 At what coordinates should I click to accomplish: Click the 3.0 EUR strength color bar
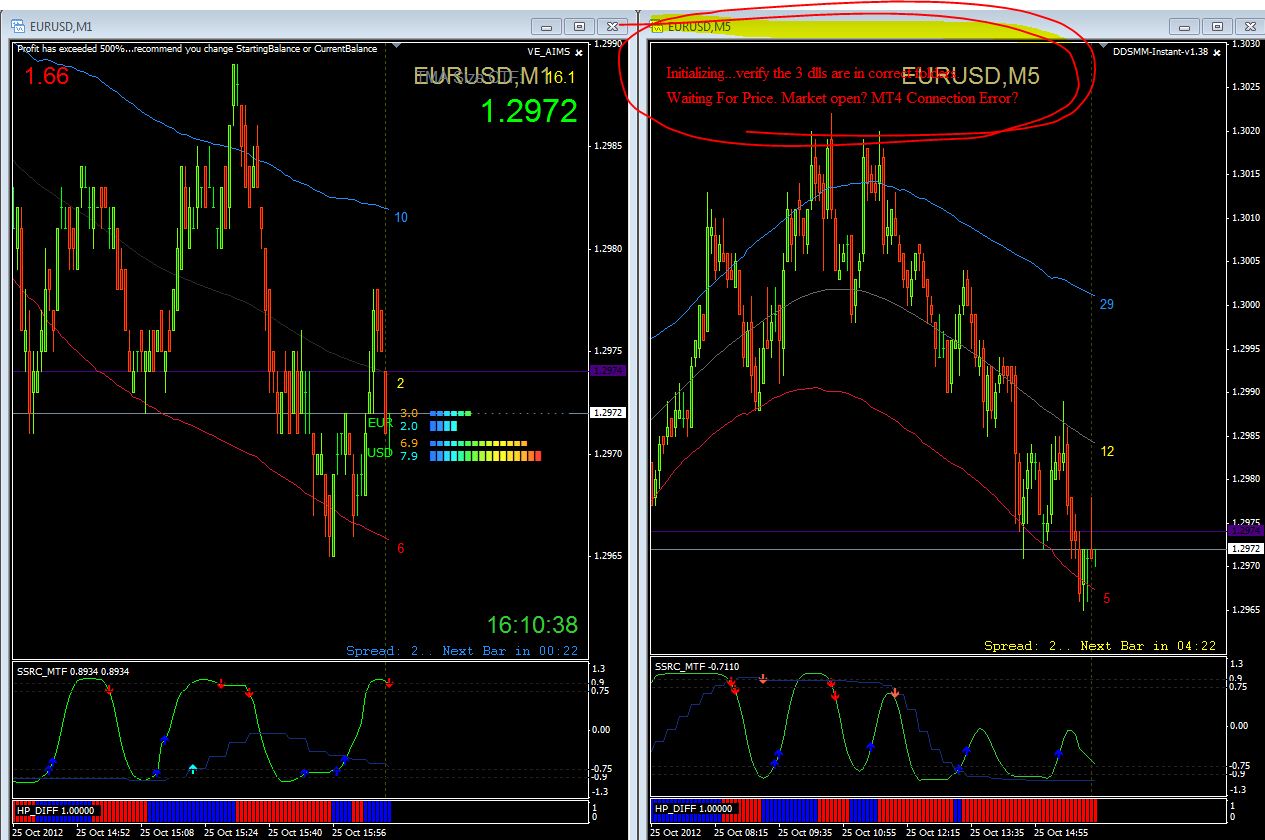pyautogui.click(x=450, y=412)
